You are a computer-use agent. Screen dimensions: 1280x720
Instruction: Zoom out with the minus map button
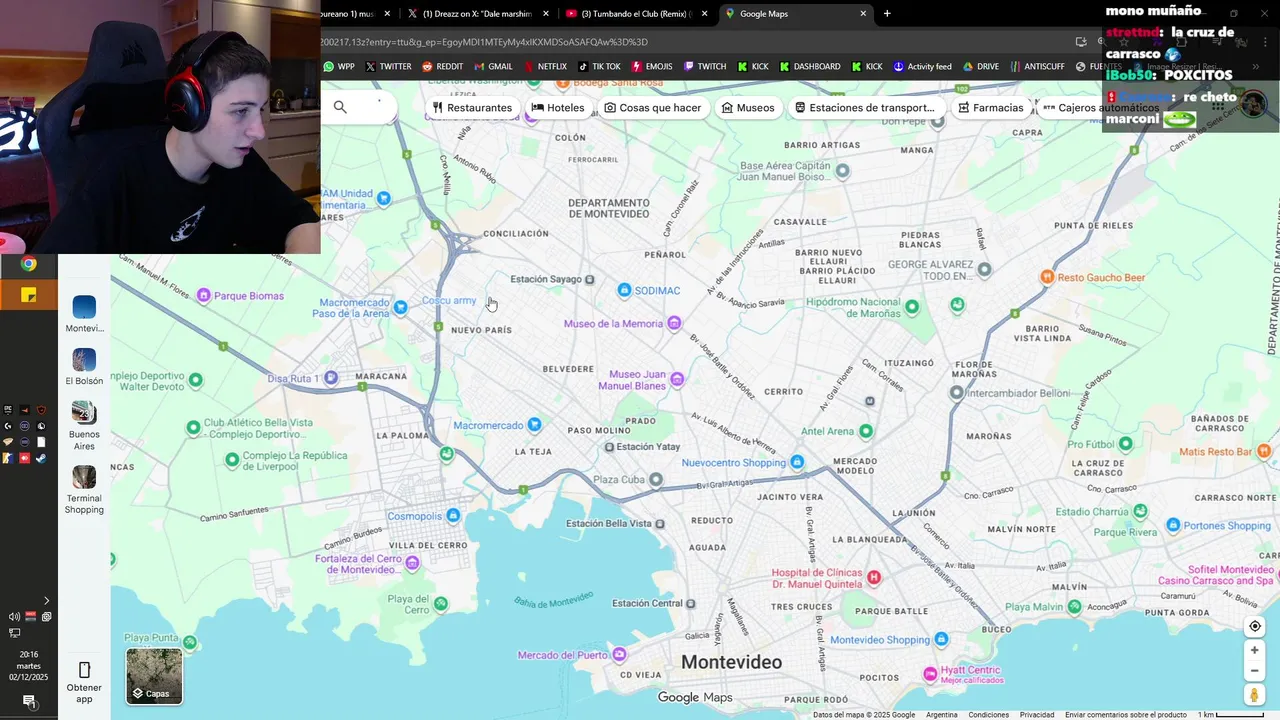[1254, 671]
